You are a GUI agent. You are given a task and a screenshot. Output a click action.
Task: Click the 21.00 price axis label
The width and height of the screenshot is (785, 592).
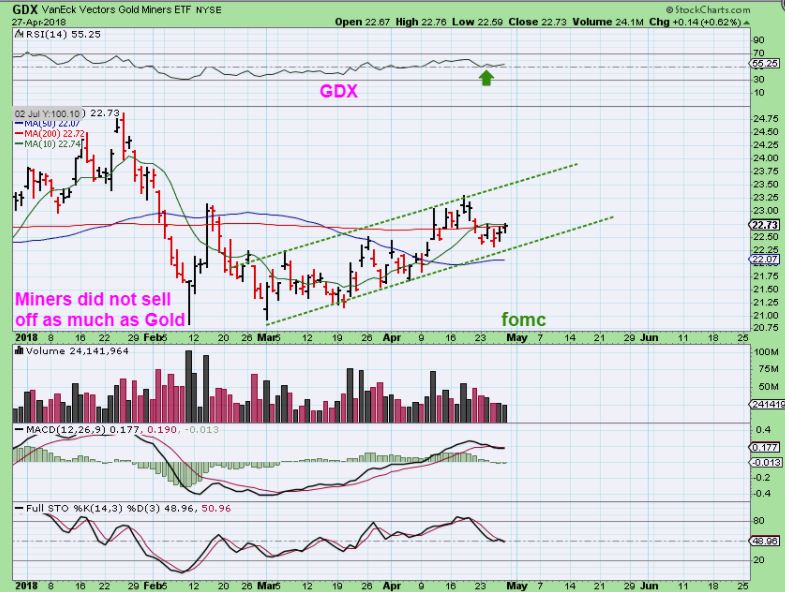pyautogui.click(x=766, y=315)
